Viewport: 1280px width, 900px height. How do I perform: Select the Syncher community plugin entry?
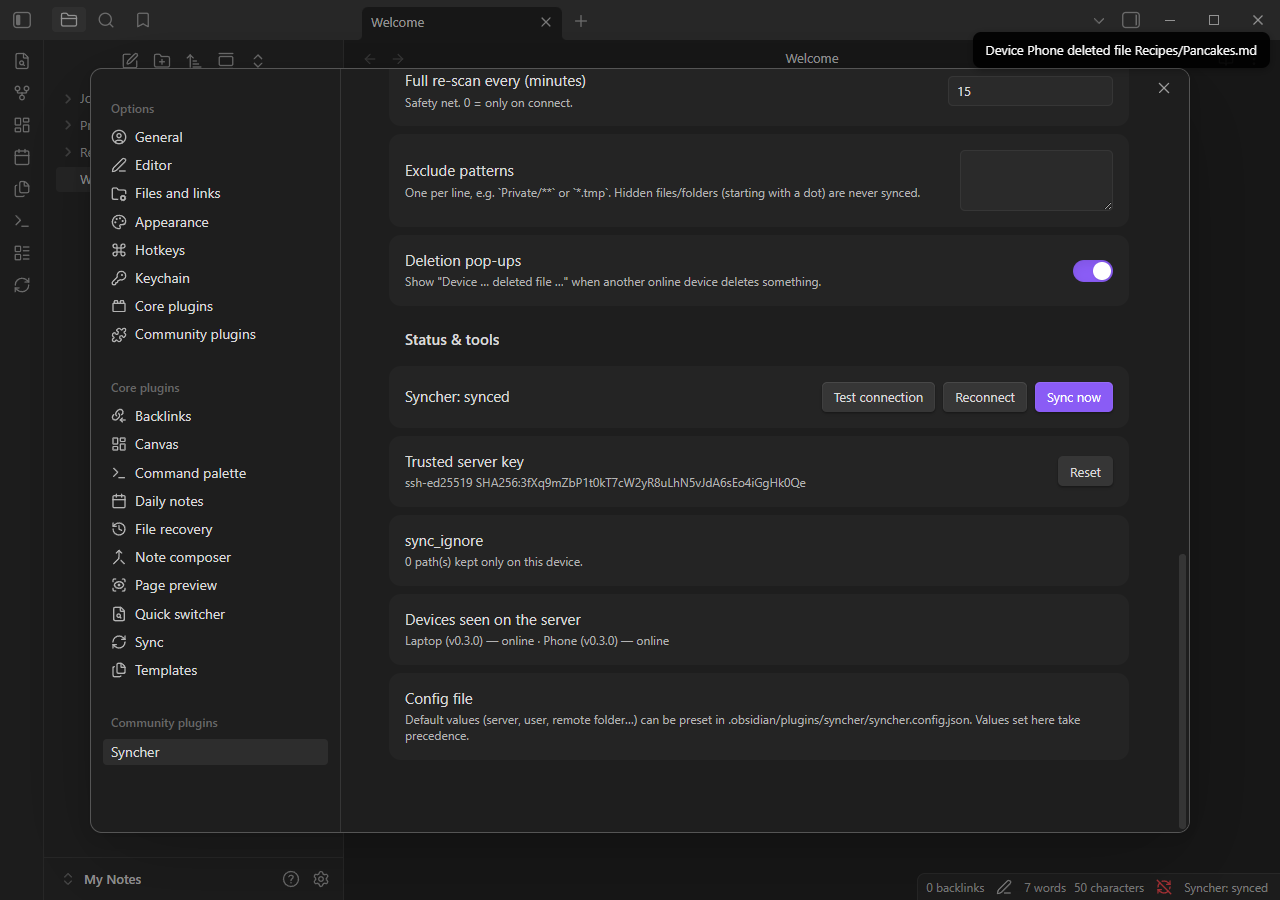[x=215, y=752]
